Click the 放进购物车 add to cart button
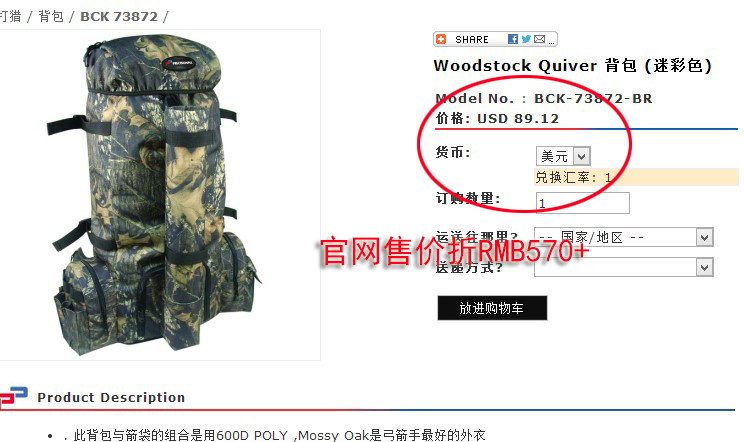 coord(492,308)
